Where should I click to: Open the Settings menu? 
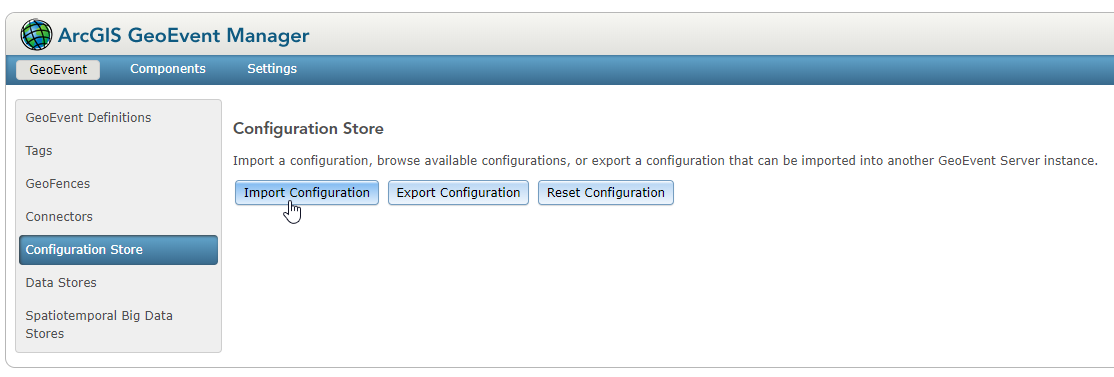[272, 69]
